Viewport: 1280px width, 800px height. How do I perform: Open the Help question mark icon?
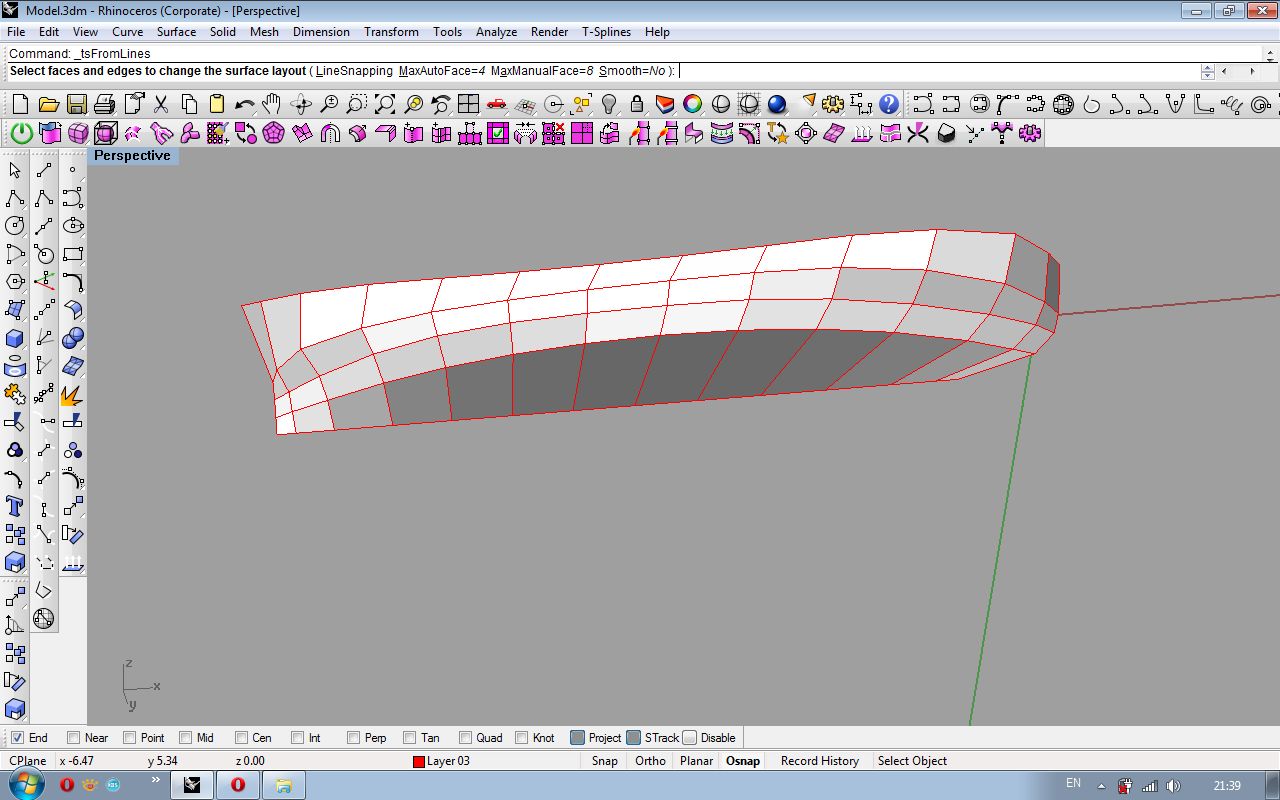(888, 104)
